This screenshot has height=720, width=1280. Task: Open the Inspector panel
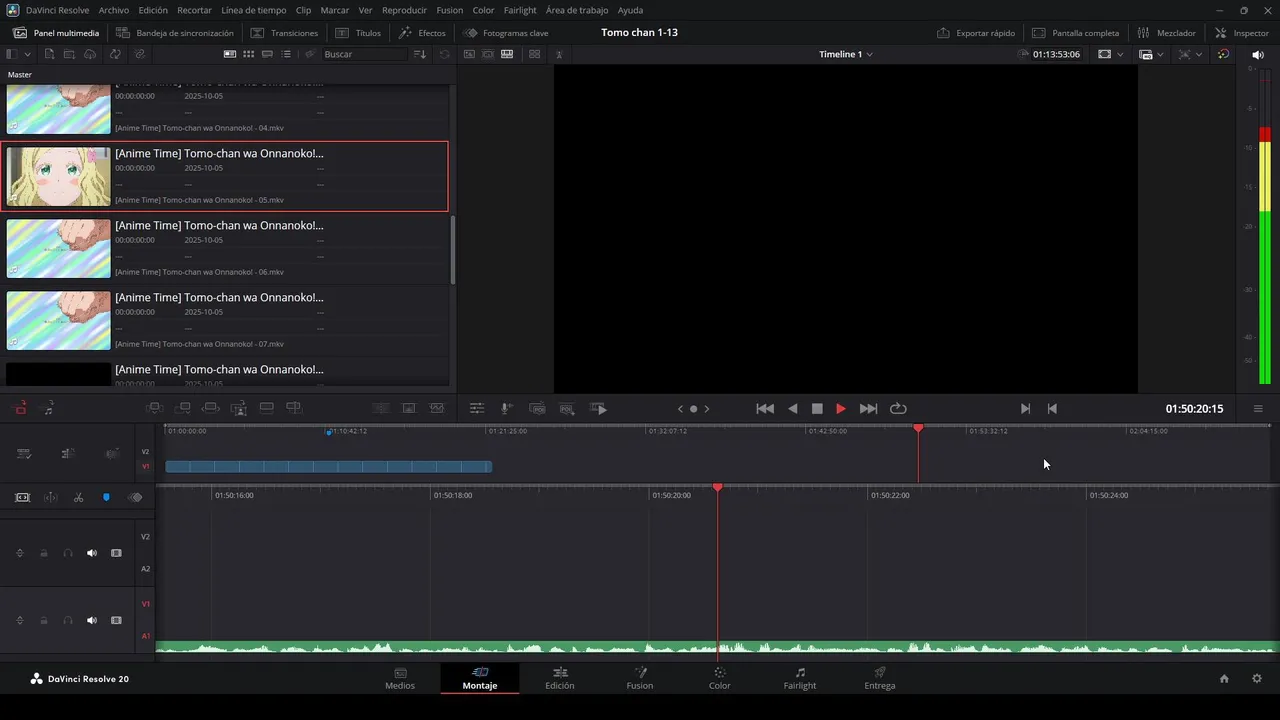1241,33
